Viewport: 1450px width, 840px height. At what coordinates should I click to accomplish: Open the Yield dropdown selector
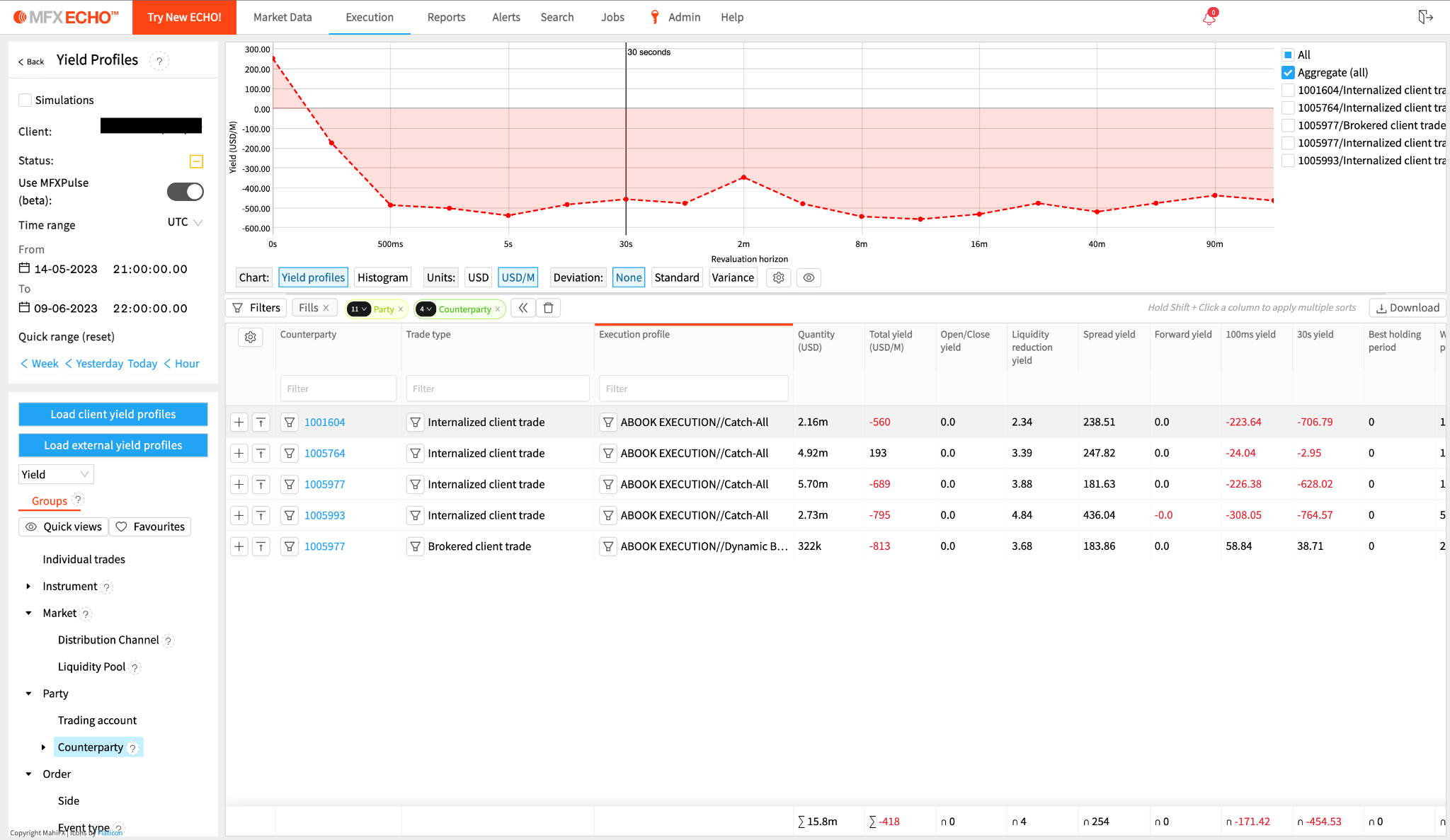56,474
